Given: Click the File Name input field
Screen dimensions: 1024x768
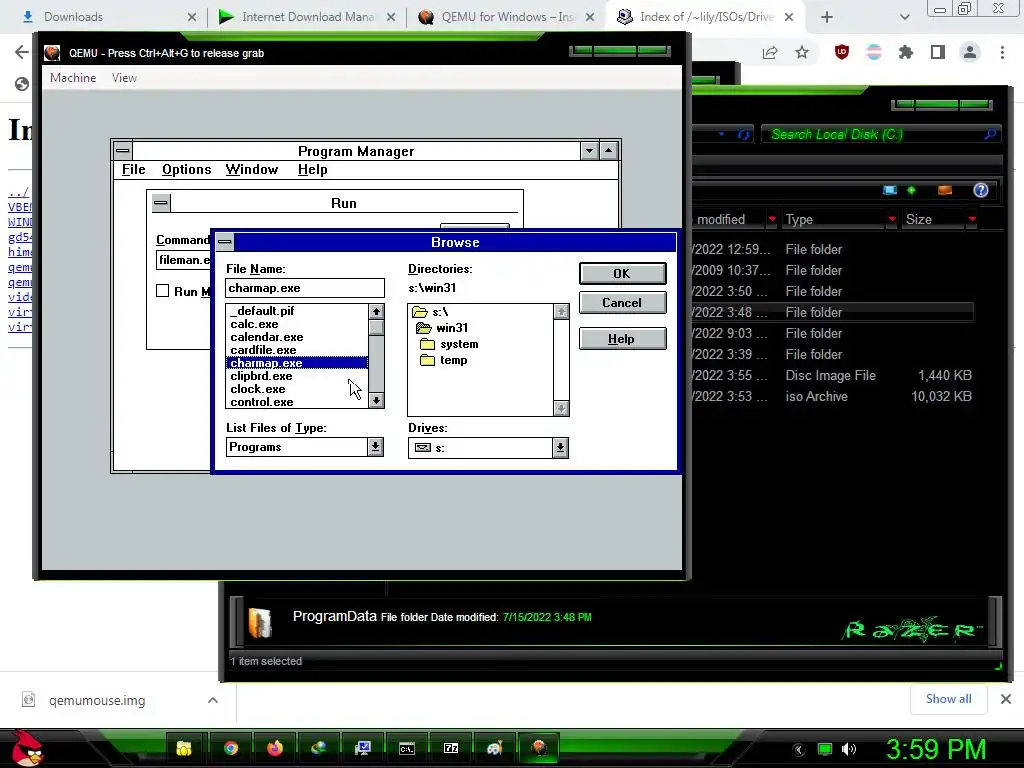Looking at the screenshot, I should pyautogui.click(x=305, y=288).
